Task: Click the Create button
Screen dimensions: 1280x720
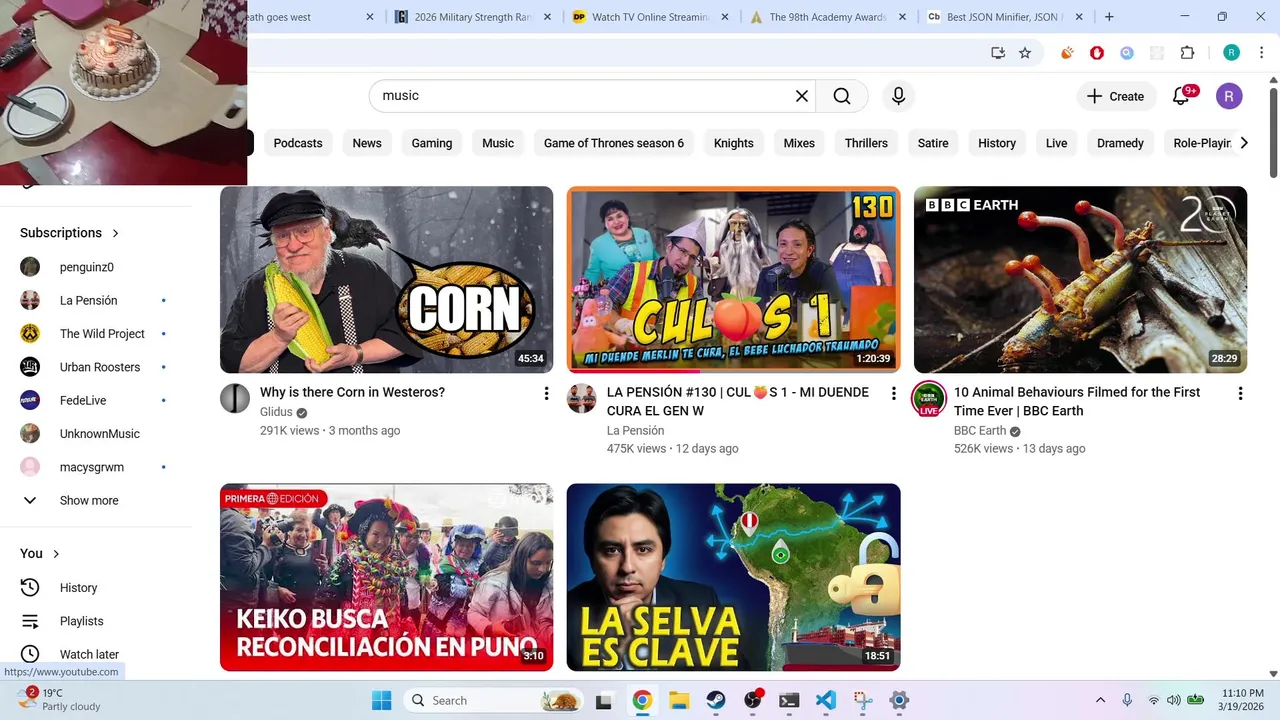Action: point(1115,96)
